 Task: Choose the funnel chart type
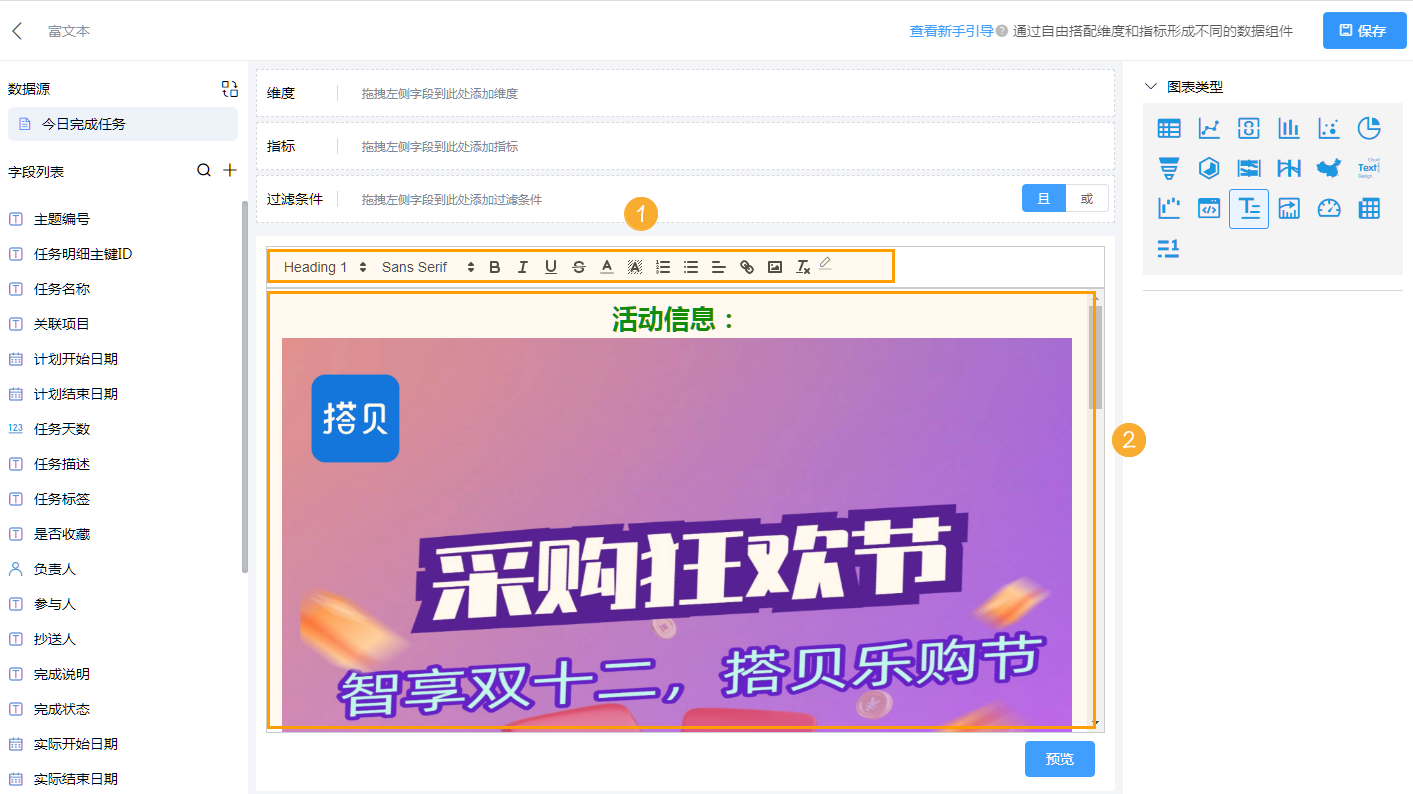pyautogui.click(x=1168, y=168)
